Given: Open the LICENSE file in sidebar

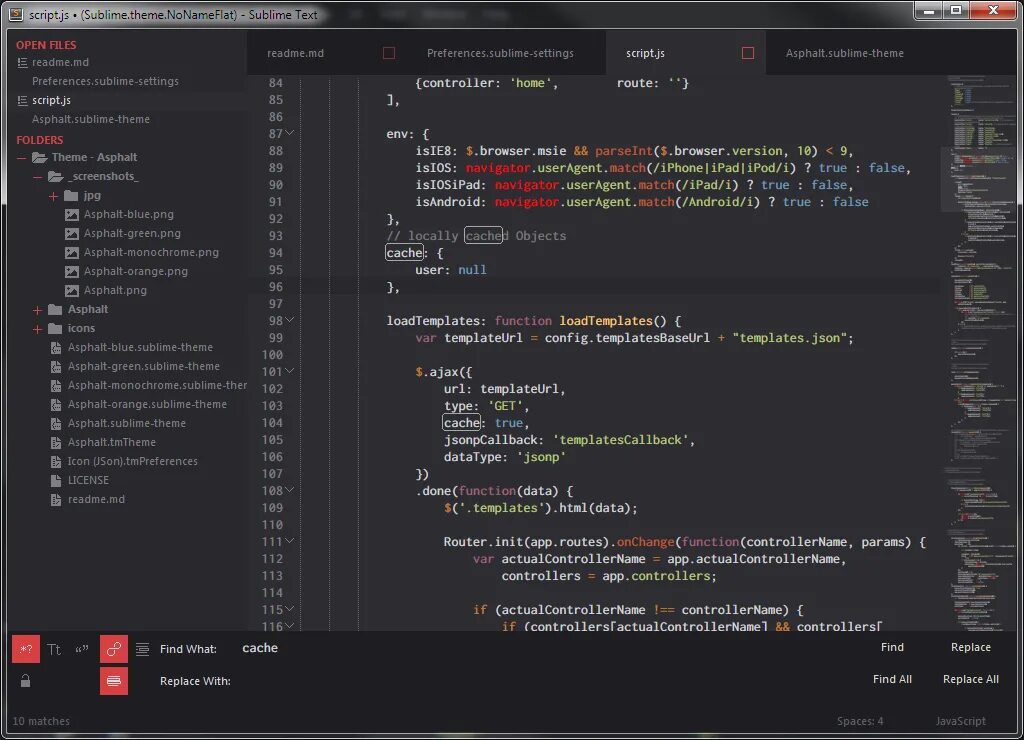Looking at the screenshot, I should pos(88,480).
